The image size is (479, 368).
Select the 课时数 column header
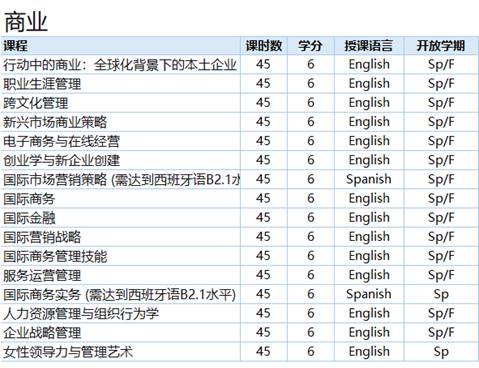[264, 45]
